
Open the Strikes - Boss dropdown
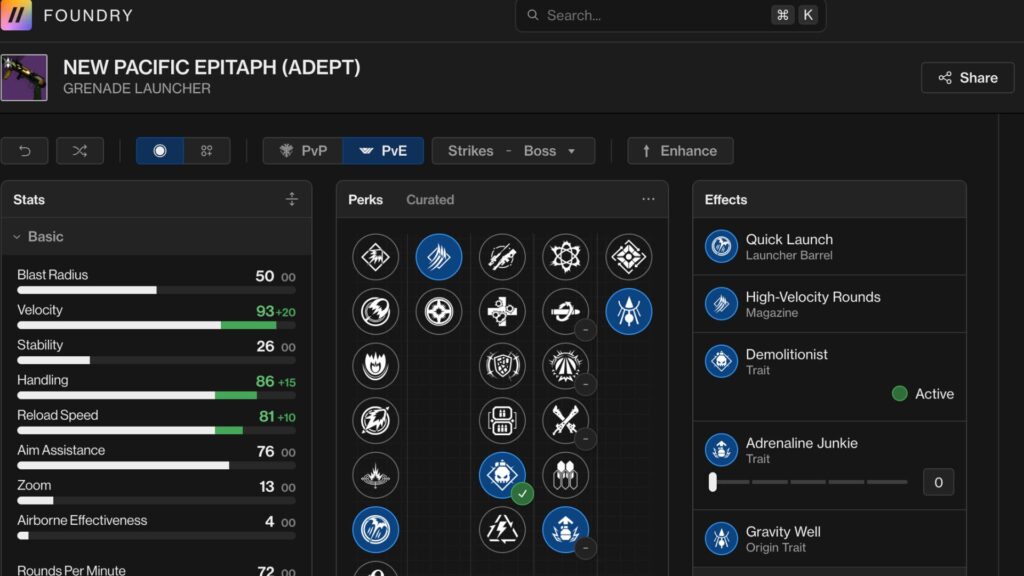tap(513, 151)
